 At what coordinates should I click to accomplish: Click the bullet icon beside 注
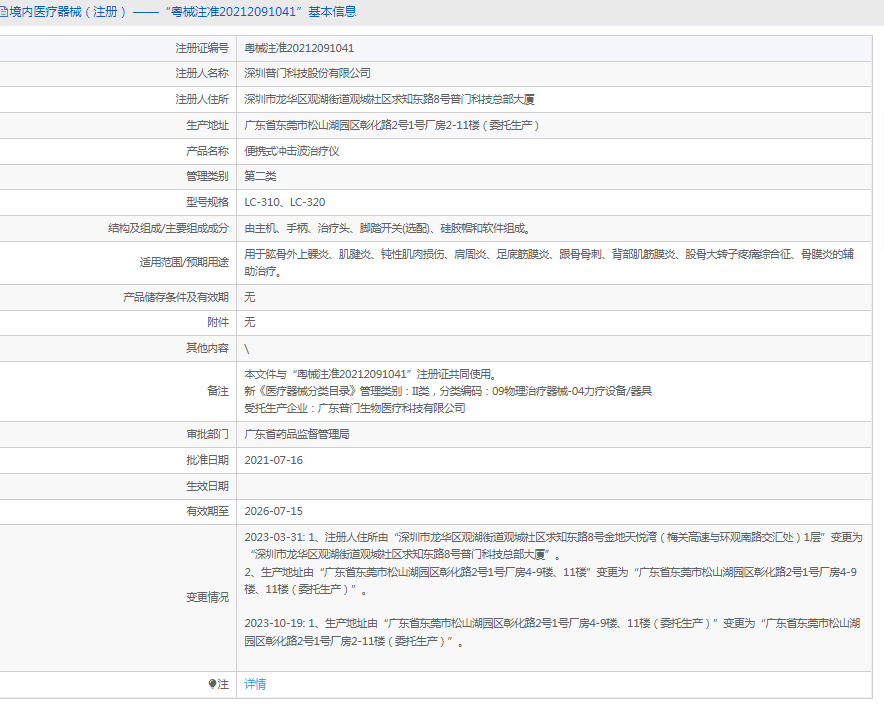pyautogui.click(x=212, y=684)
